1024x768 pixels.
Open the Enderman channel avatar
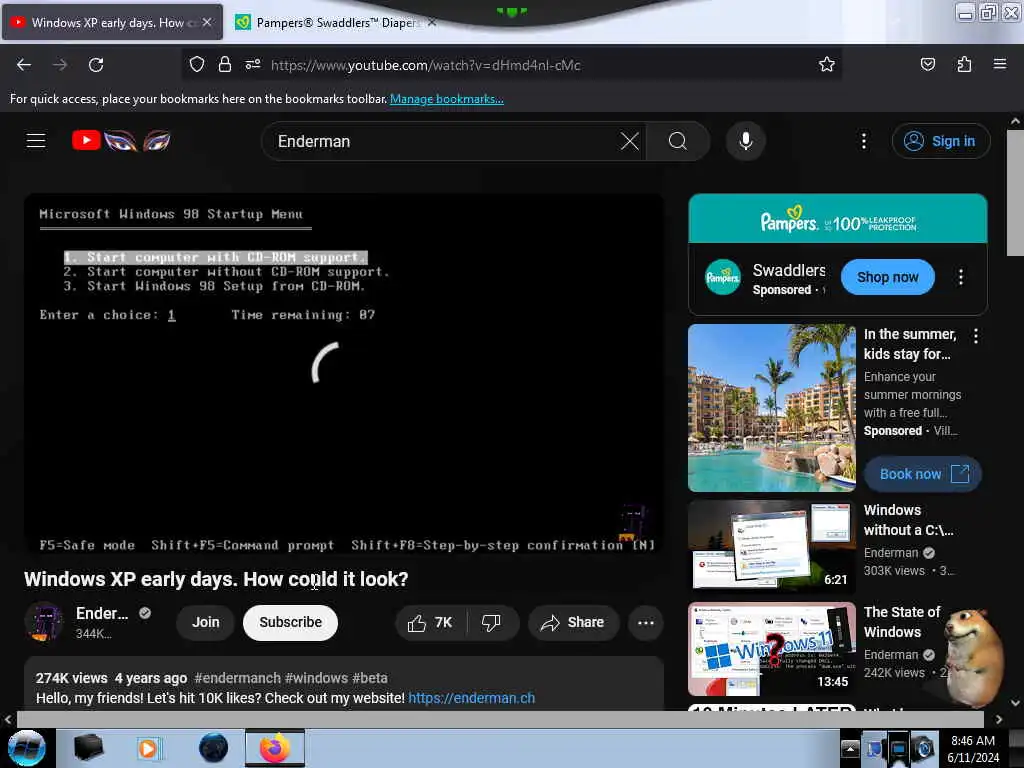pos(44,622)
